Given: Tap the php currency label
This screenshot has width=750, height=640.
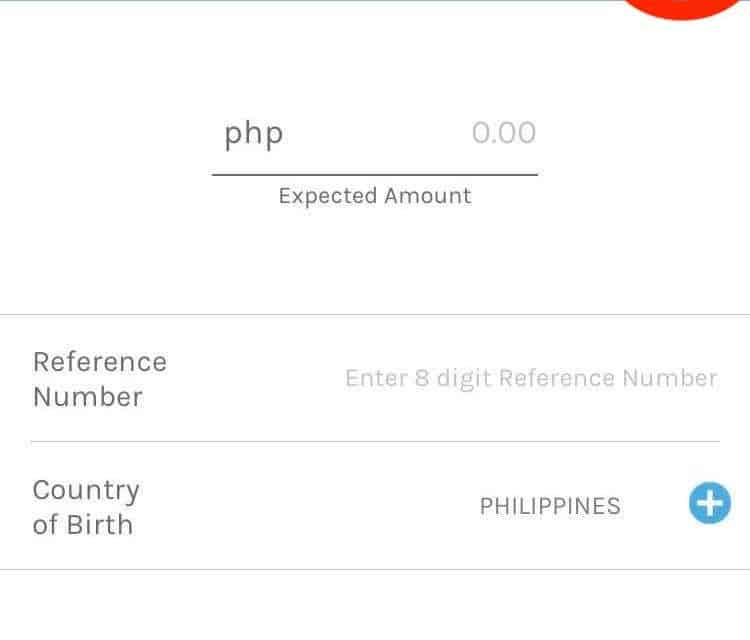Looking at the screenshot, I should (253, 133).
